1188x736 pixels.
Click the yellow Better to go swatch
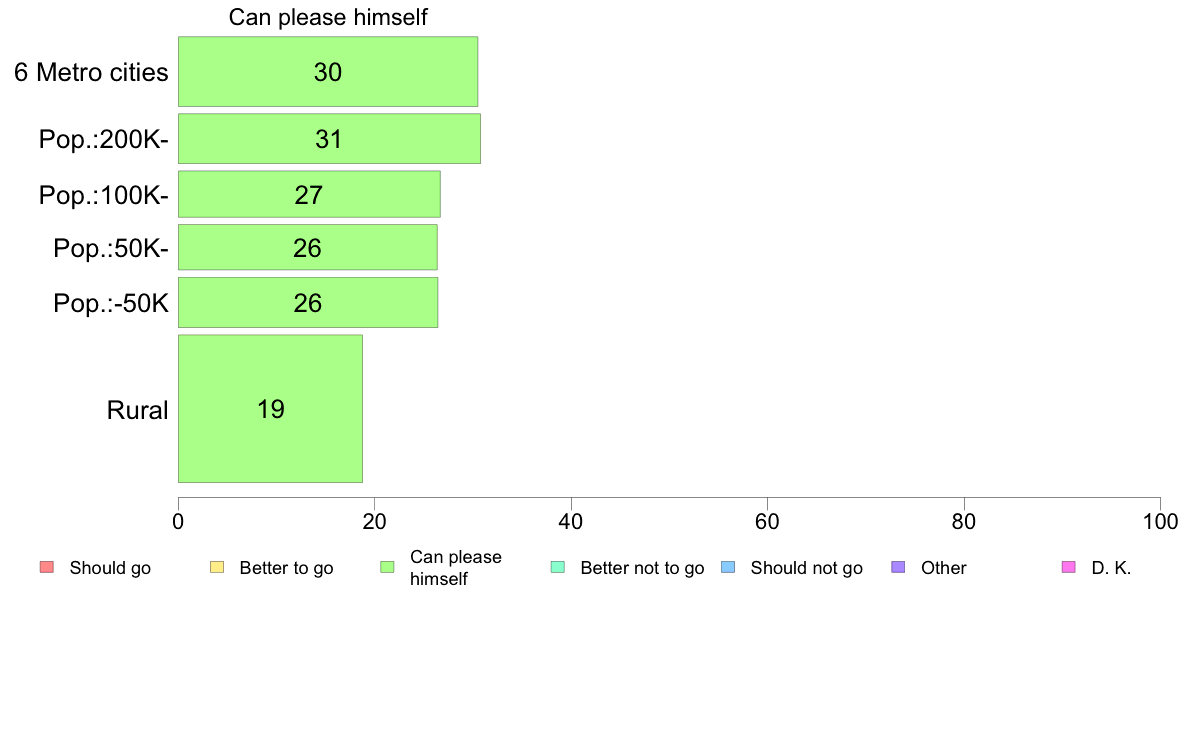[217, 567]
